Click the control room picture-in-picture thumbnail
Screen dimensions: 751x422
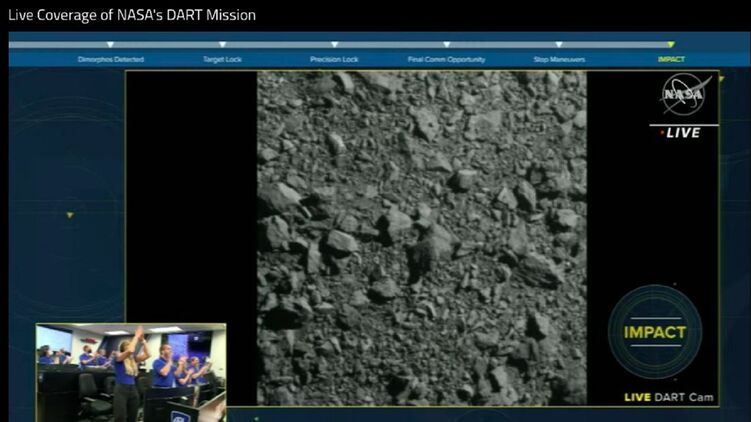[x=131, y=372]
